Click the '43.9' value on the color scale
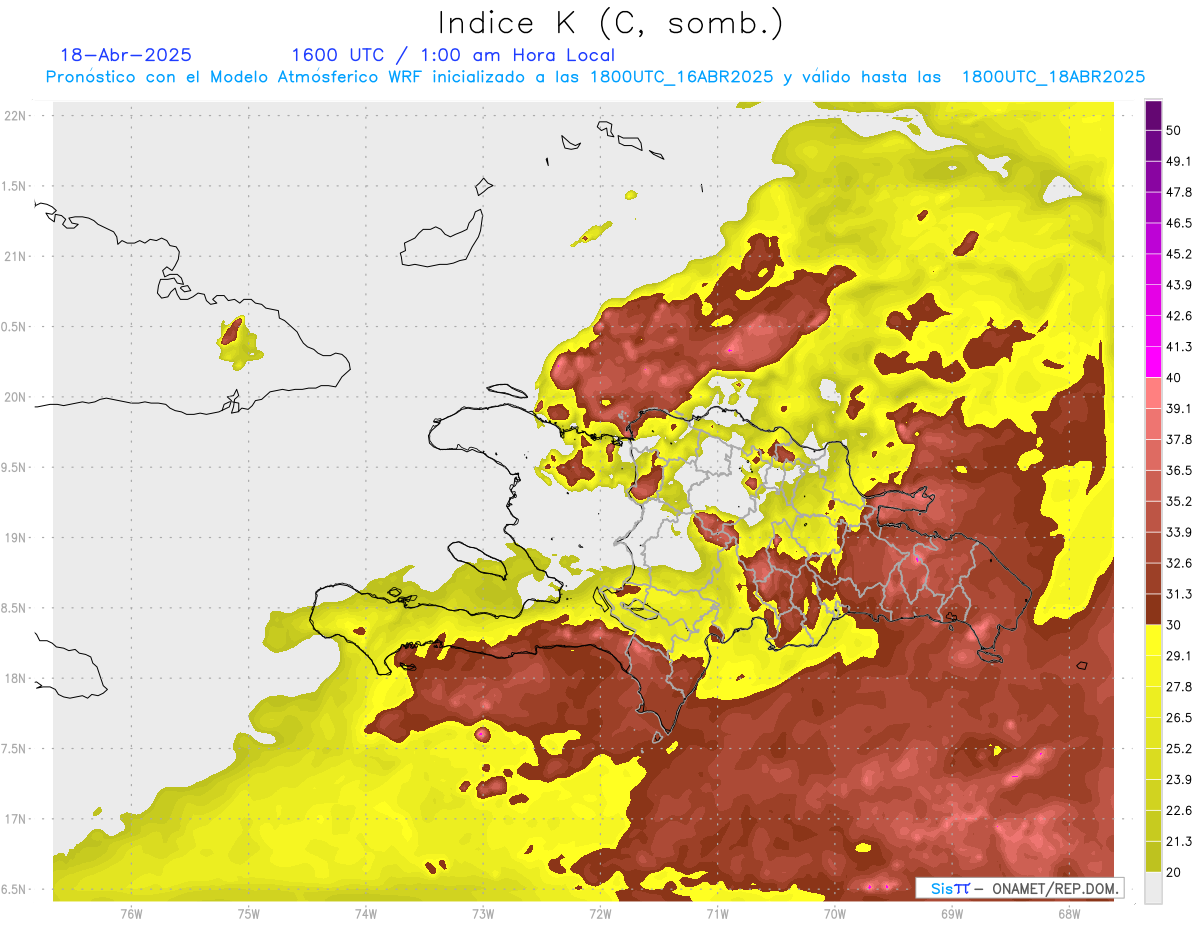 (1179, 285)
